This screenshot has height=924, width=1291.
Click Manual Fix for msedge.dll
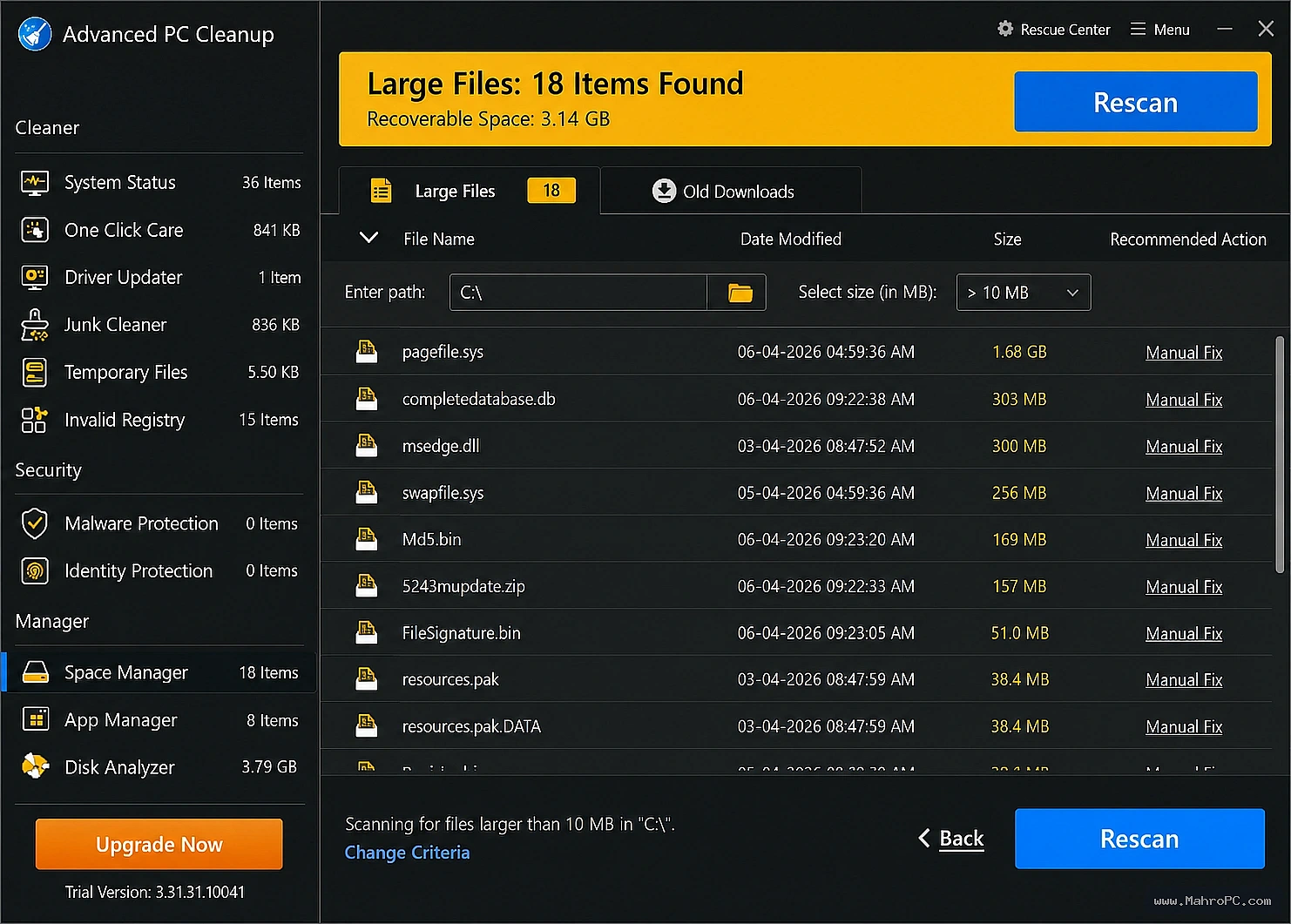click(x=1184, y=447)
